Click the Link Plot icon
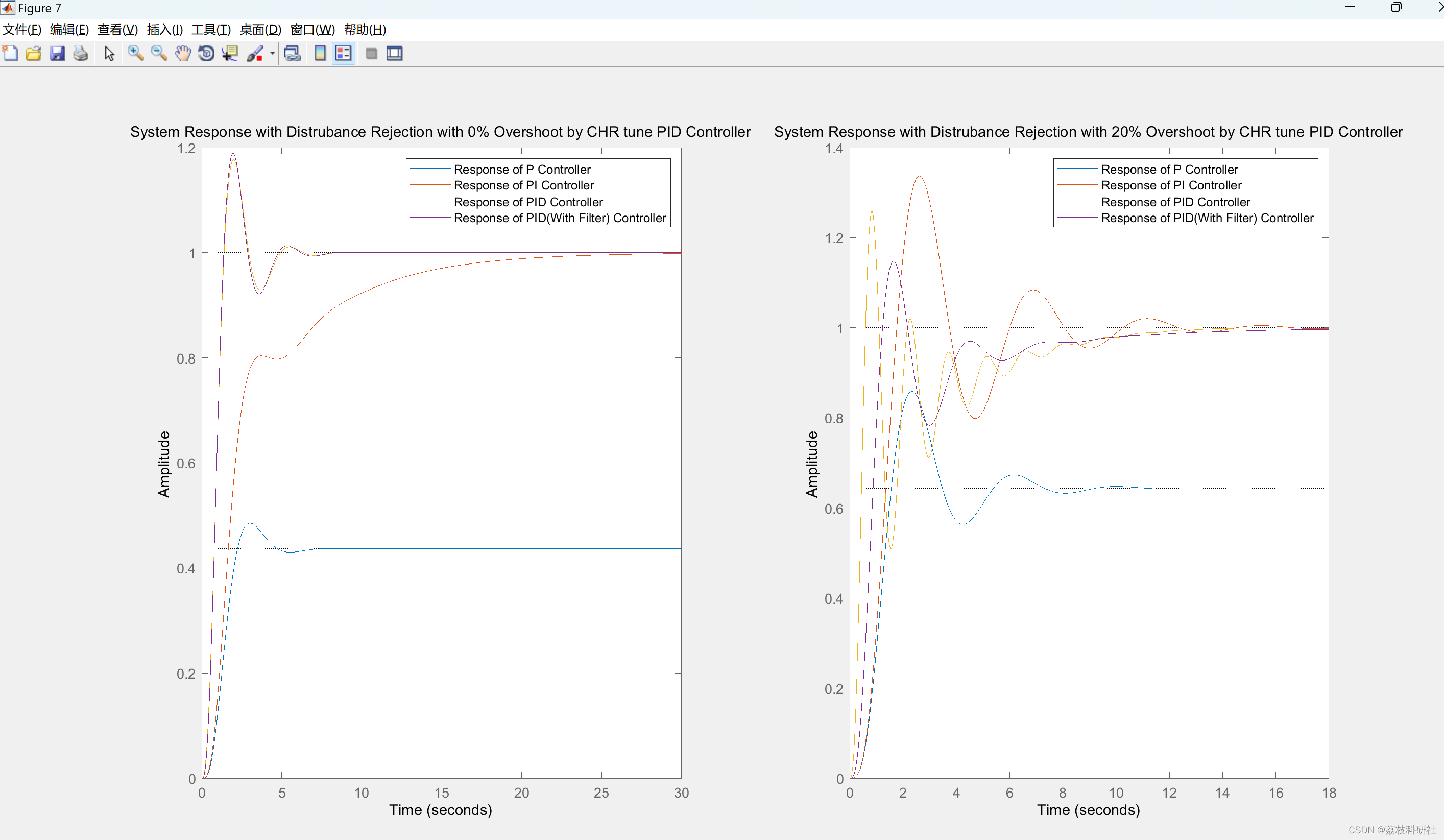 pyautogui.click(x=292, y=53)
